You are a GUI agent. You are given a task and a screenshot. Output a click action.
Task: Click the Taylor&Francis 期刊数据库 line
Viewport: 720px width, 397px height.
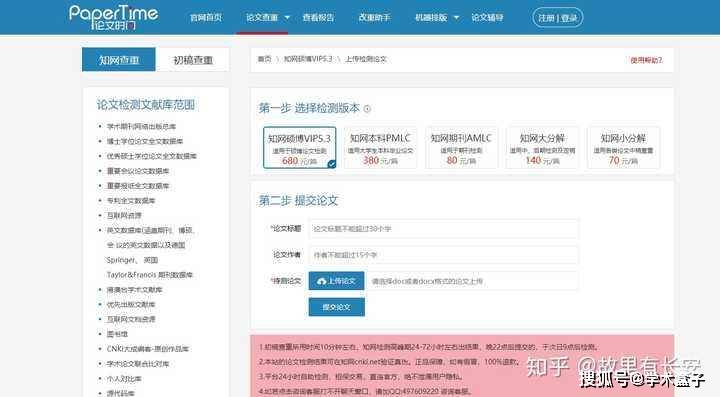coord(150,275)
